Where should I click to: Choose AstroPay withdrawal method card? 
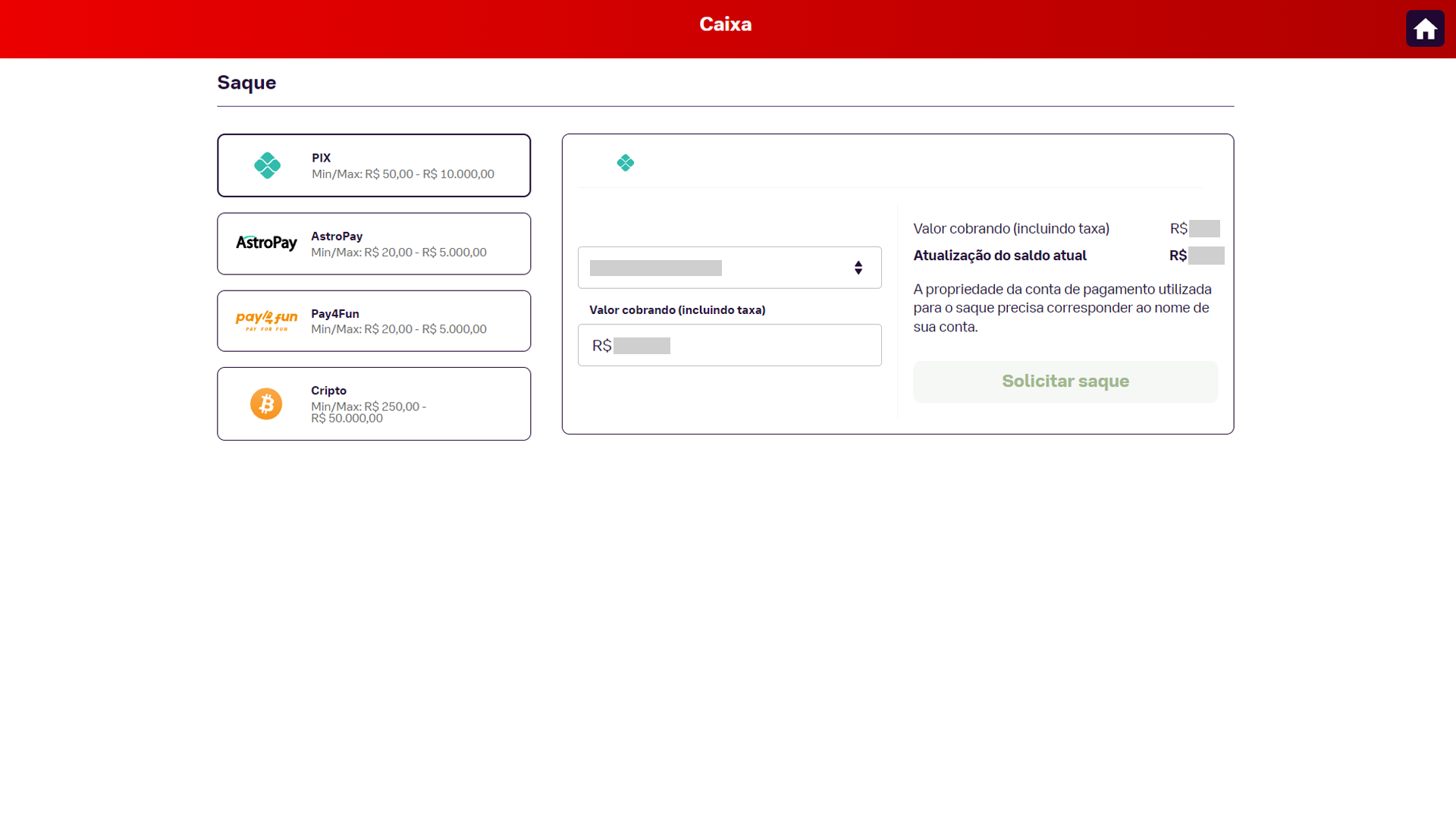[x=374, y=243]
